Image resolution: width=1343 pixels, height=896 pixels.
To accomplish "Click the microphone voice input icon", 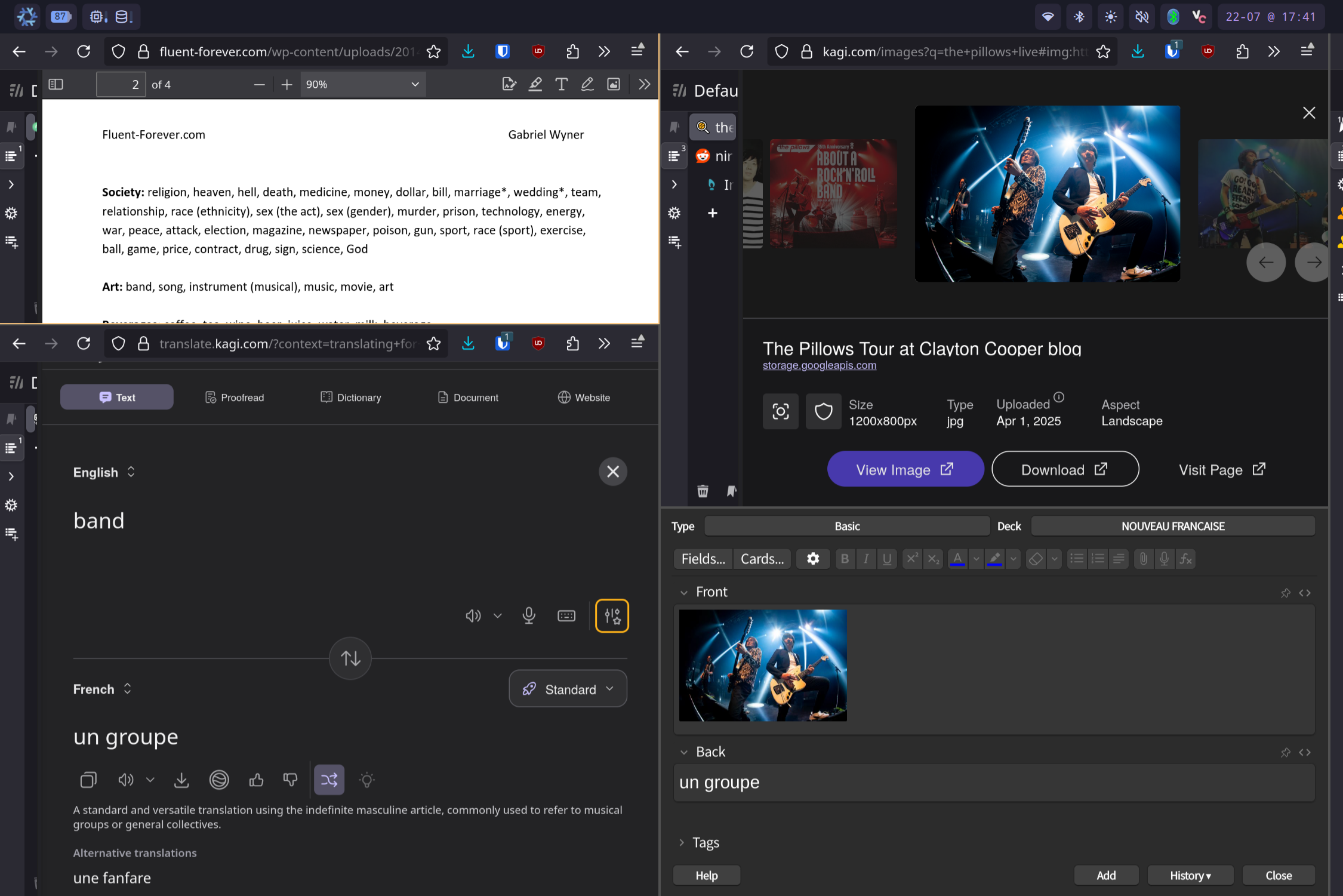I will tap(529, 615).
